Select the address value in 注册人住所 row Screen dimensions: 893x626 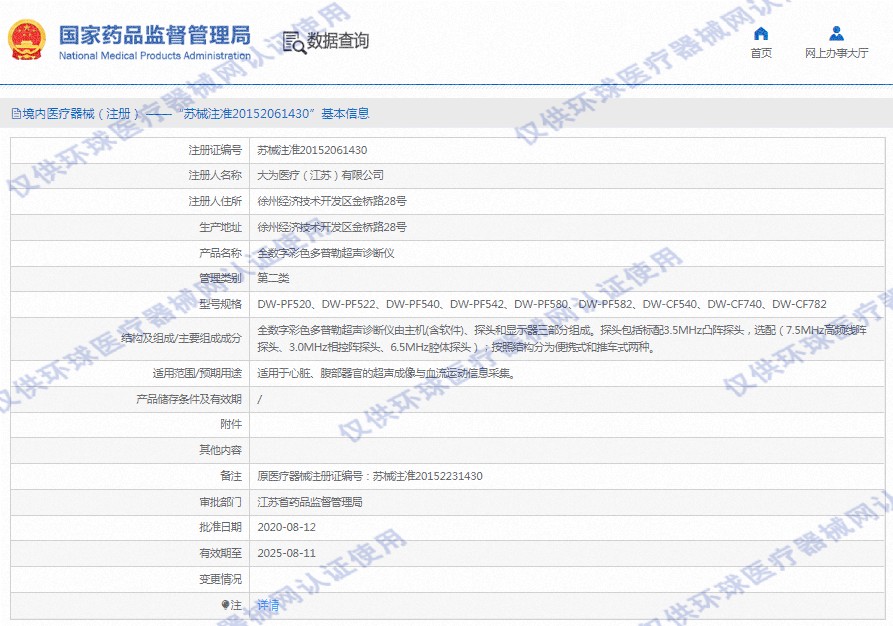tap(332, 201)
